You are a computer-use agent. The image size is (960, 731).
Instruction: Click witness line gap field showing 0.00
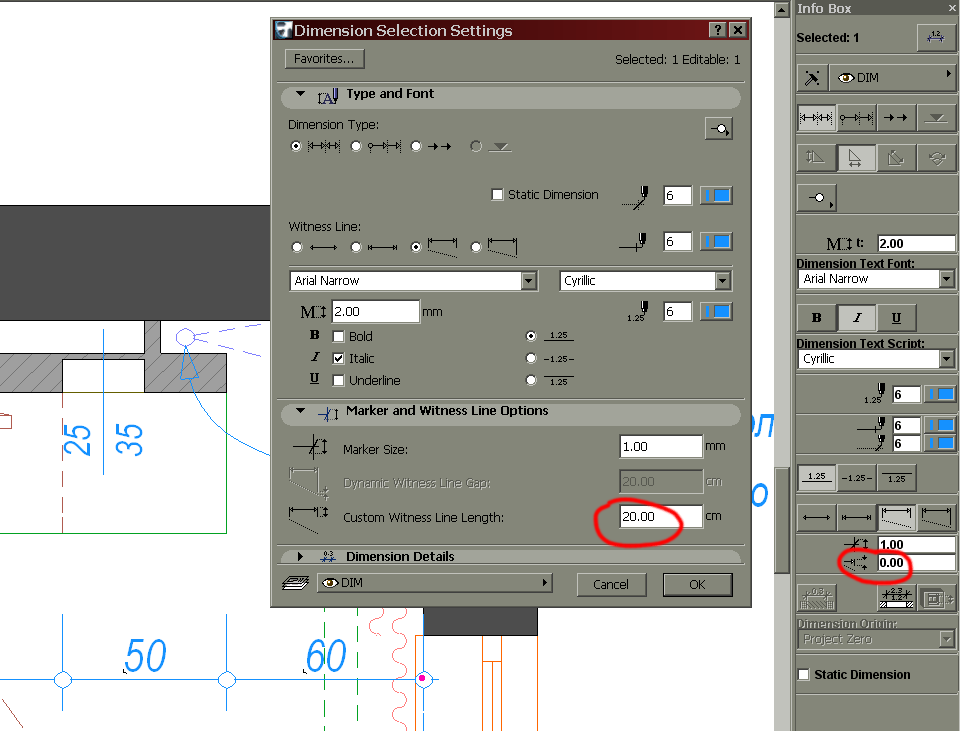click(x=916, y=563)
